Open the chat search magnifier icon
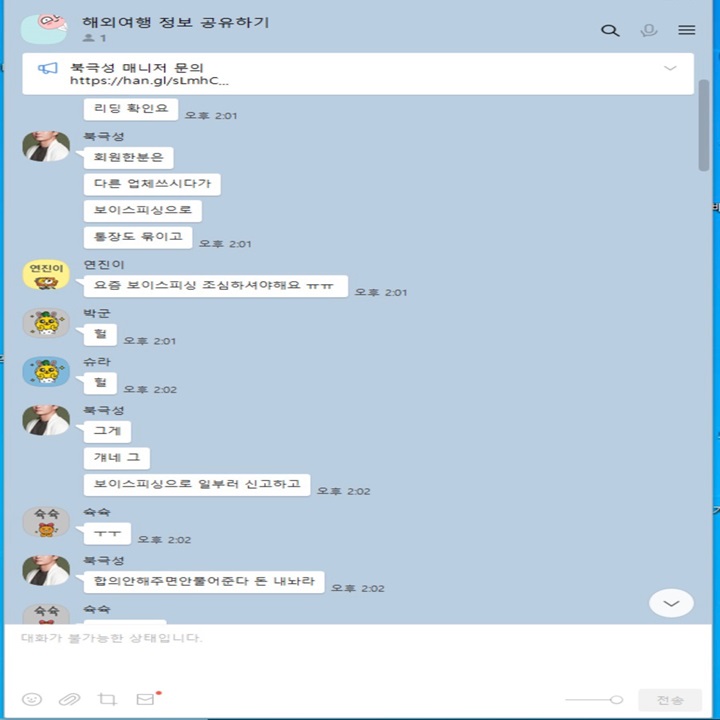Screen dimensions: 720x720 (610, 30)
